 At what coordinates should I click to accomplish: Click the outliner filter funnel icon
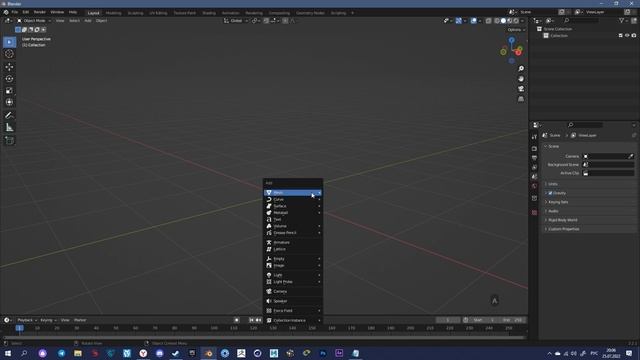click(x=621, y=20)
